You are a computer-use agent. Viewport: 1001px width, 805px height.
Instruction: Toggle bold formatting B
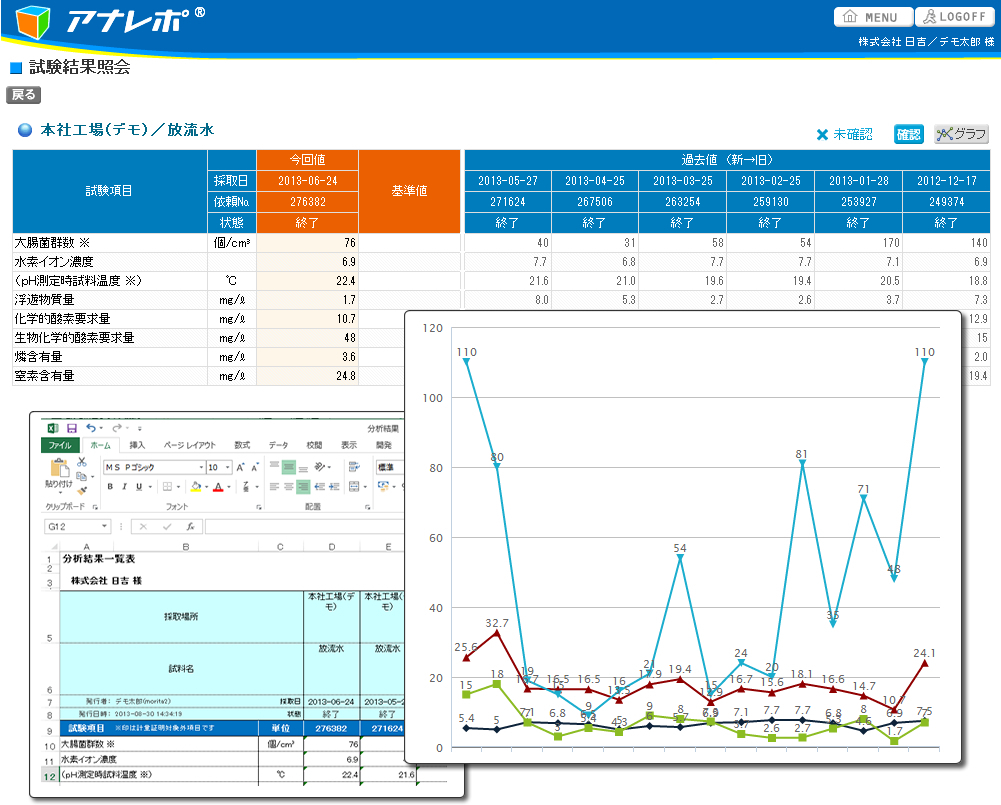tap(110, 486)
